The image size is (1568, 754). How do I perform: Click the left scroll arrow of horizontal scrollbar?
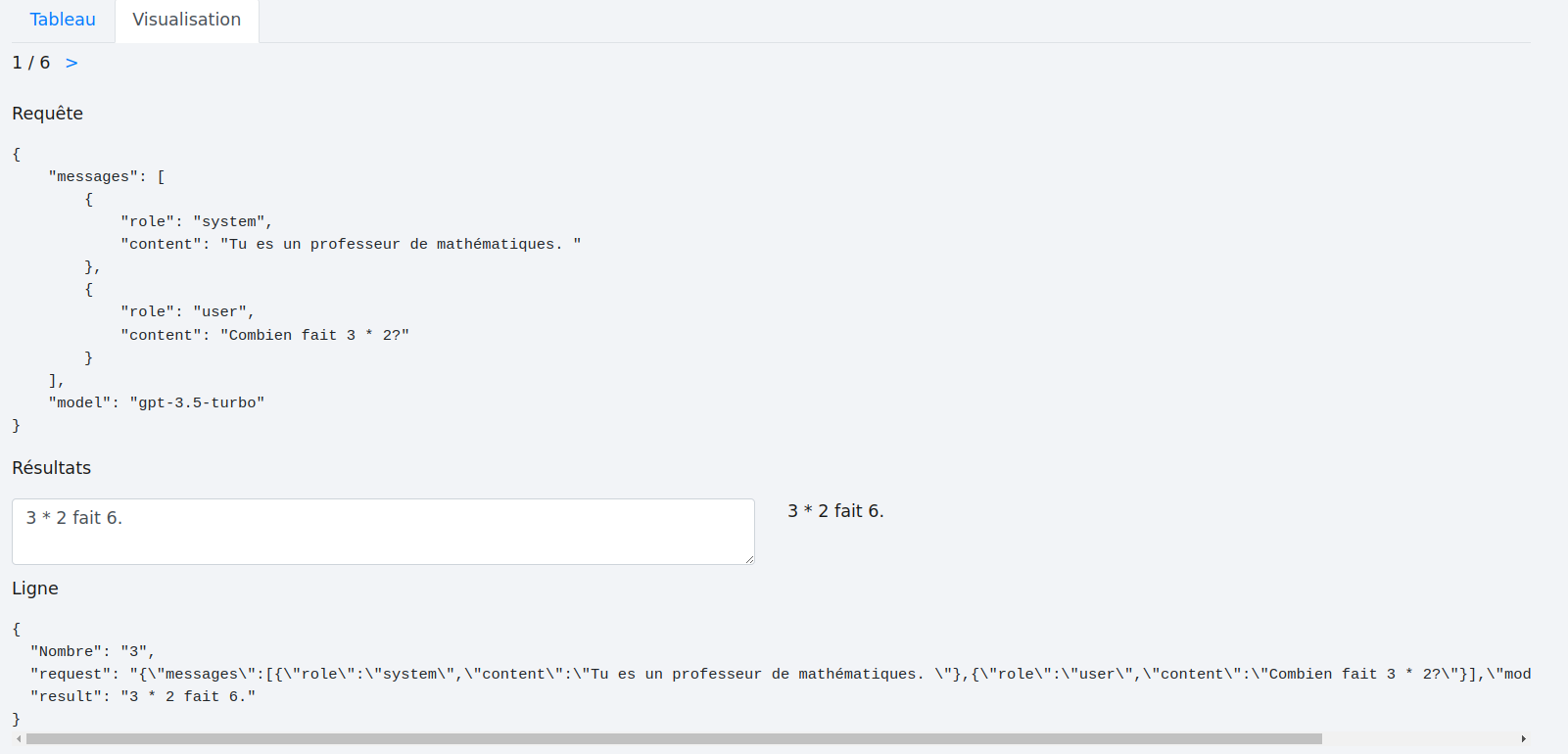tap(19, 739)
